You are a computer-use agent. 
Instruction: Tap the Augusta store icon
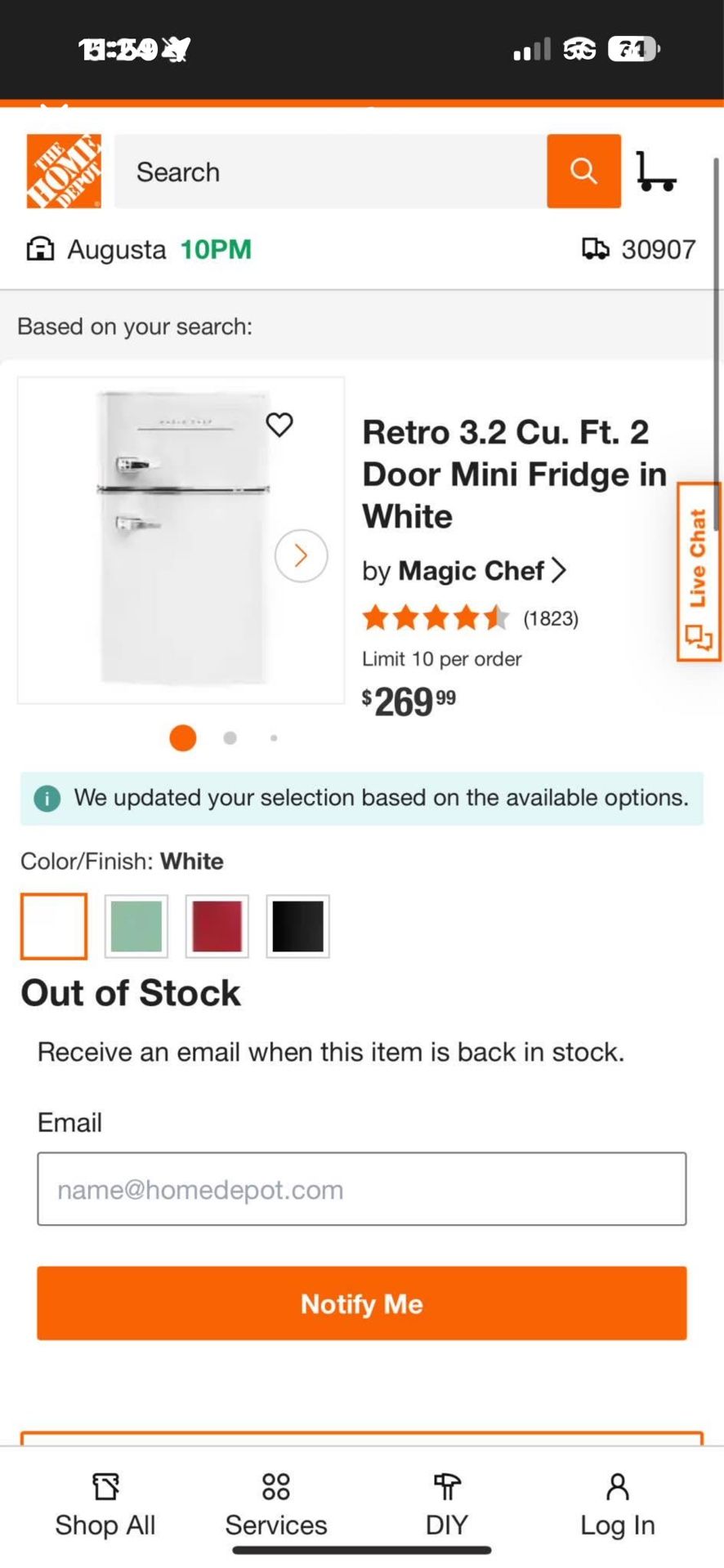[40, 249]
